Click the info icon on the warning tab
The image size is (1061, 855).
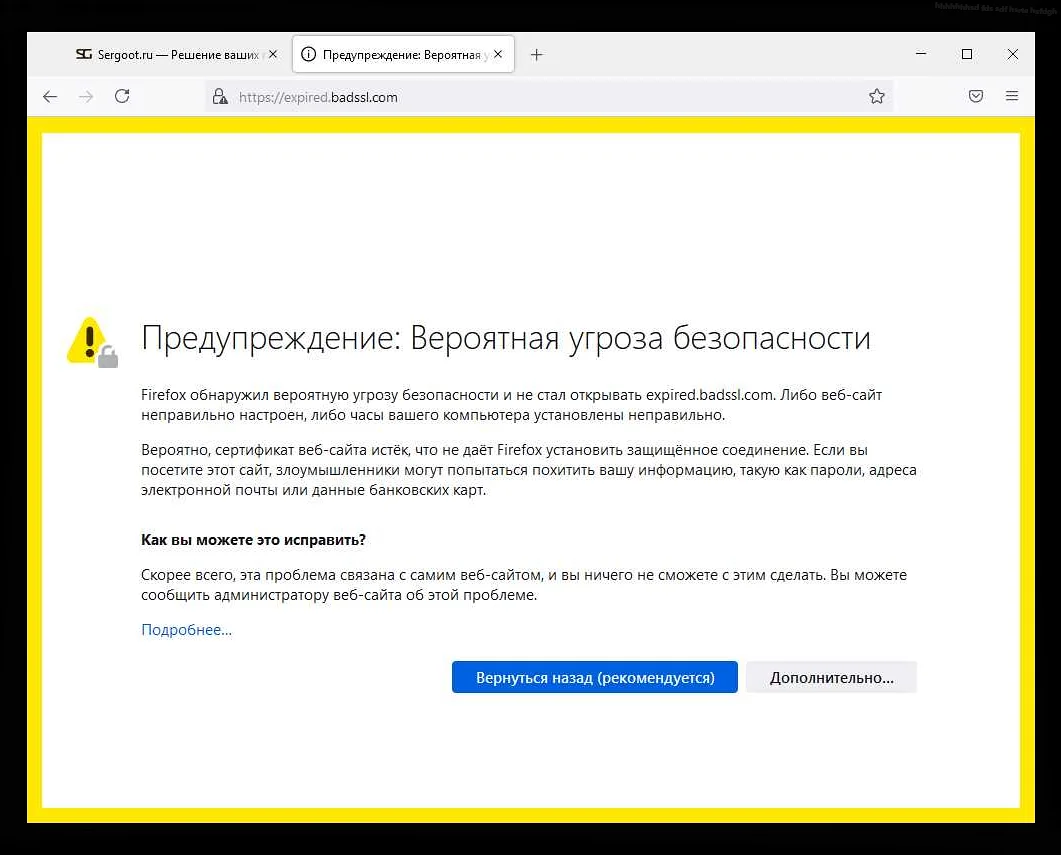pos(310,54)
